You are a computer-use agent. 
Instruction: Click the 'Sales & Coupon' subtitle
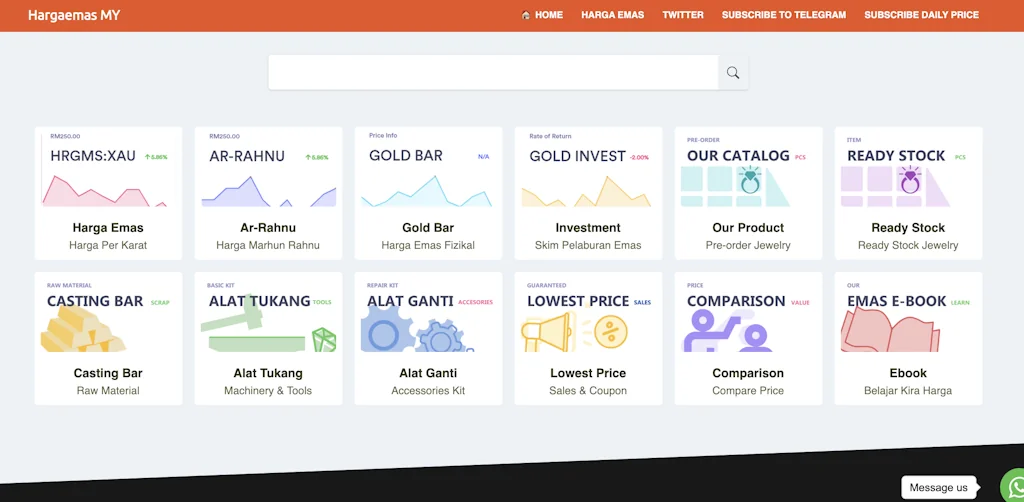click(x=588, y=391)
